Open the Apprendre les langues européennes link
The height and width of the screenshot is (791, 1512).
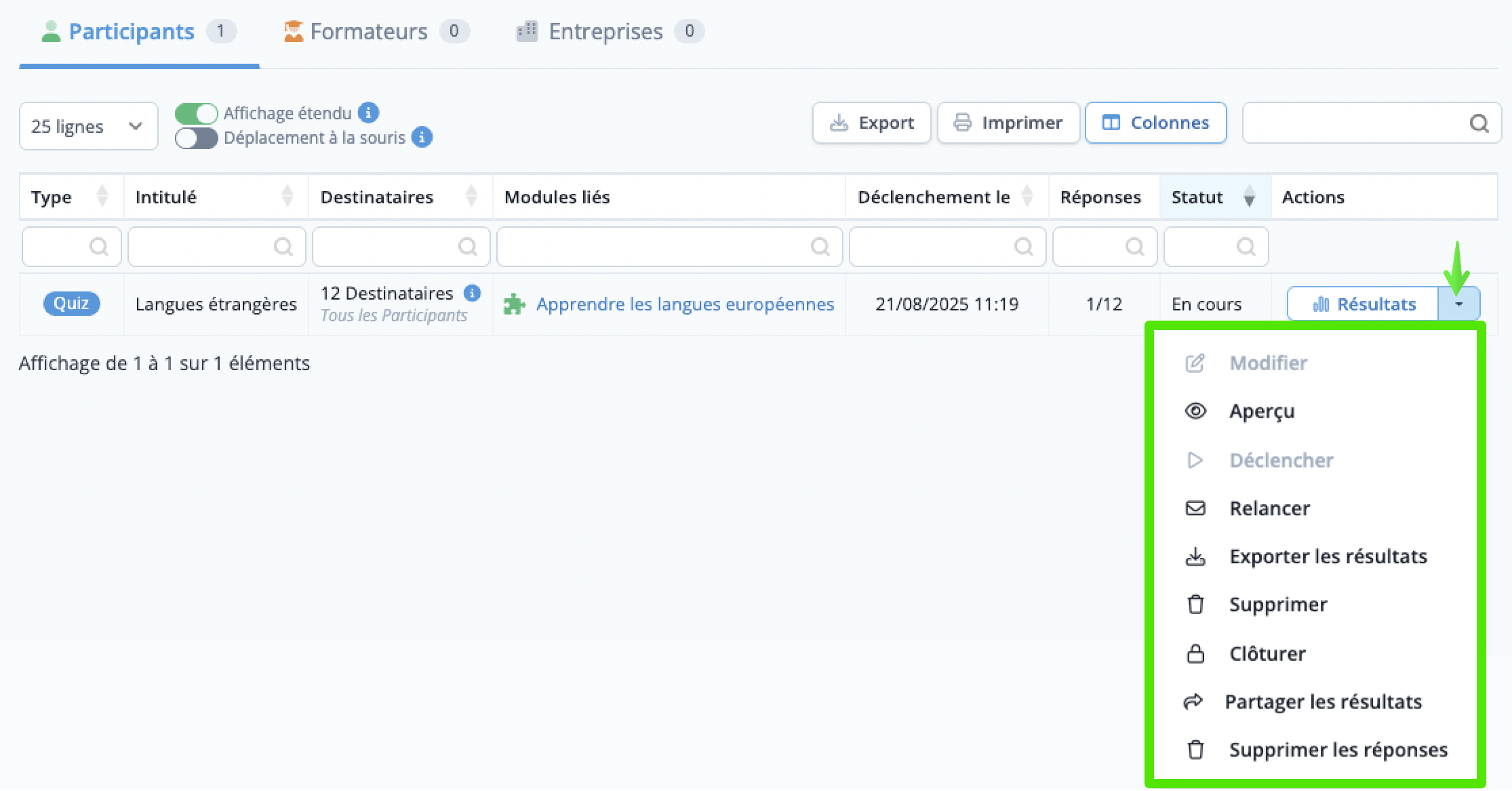point(685,304)
